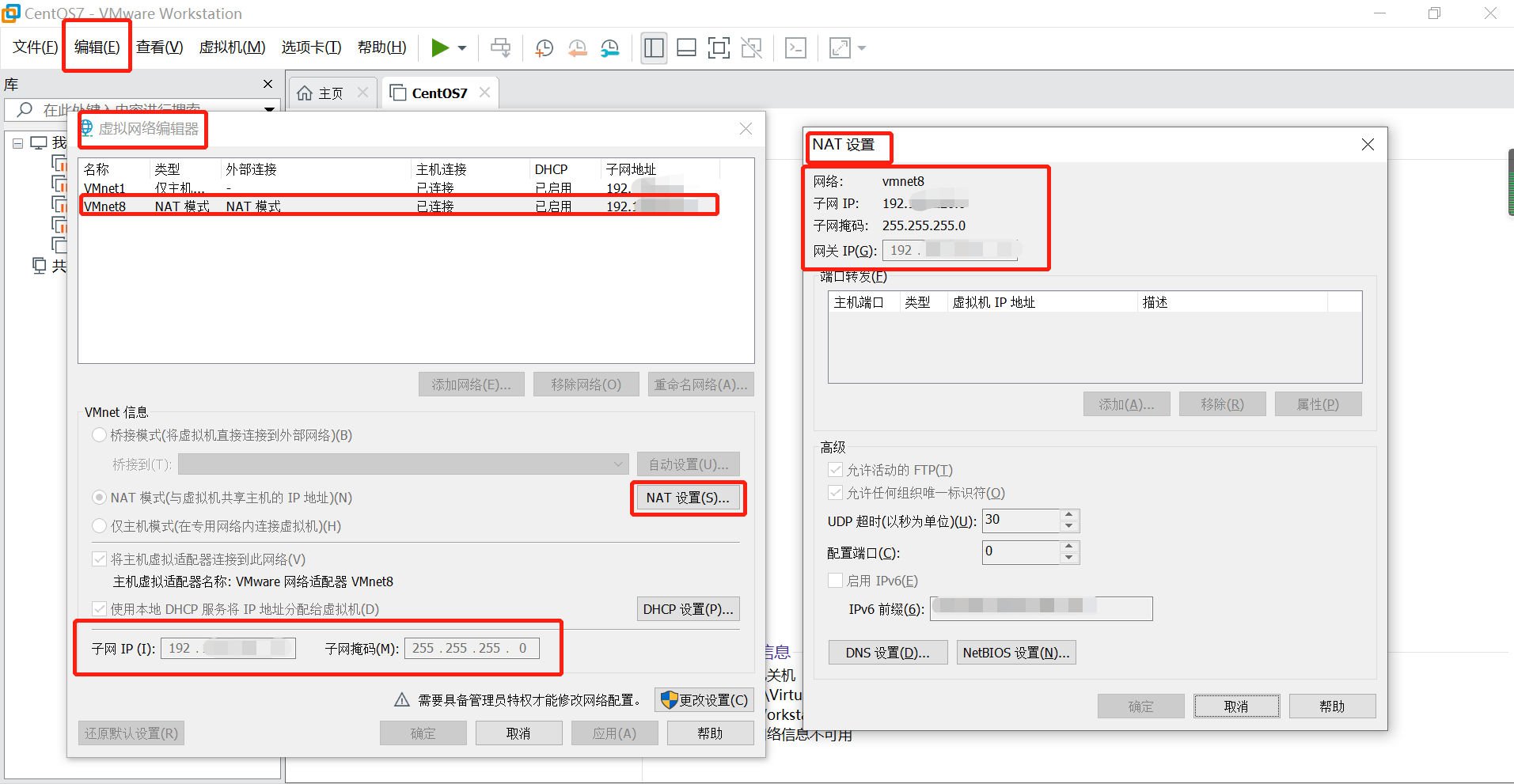Click the home icon on 主页 tab
The height and width of the screenshot is (784, 1514).
(x=305, y=93)
